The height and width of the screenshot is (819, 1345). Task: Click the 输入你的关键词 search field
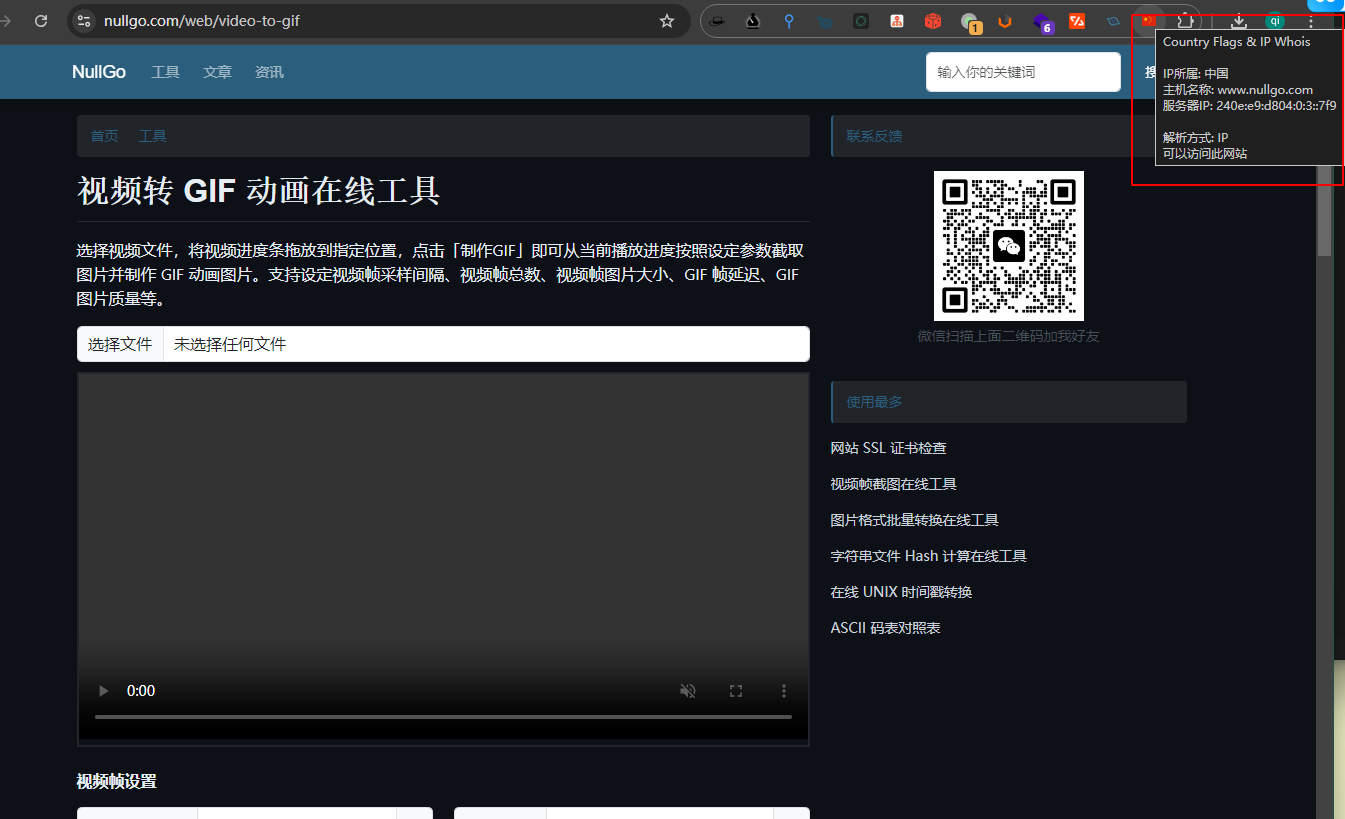[x=1022, y=71]
